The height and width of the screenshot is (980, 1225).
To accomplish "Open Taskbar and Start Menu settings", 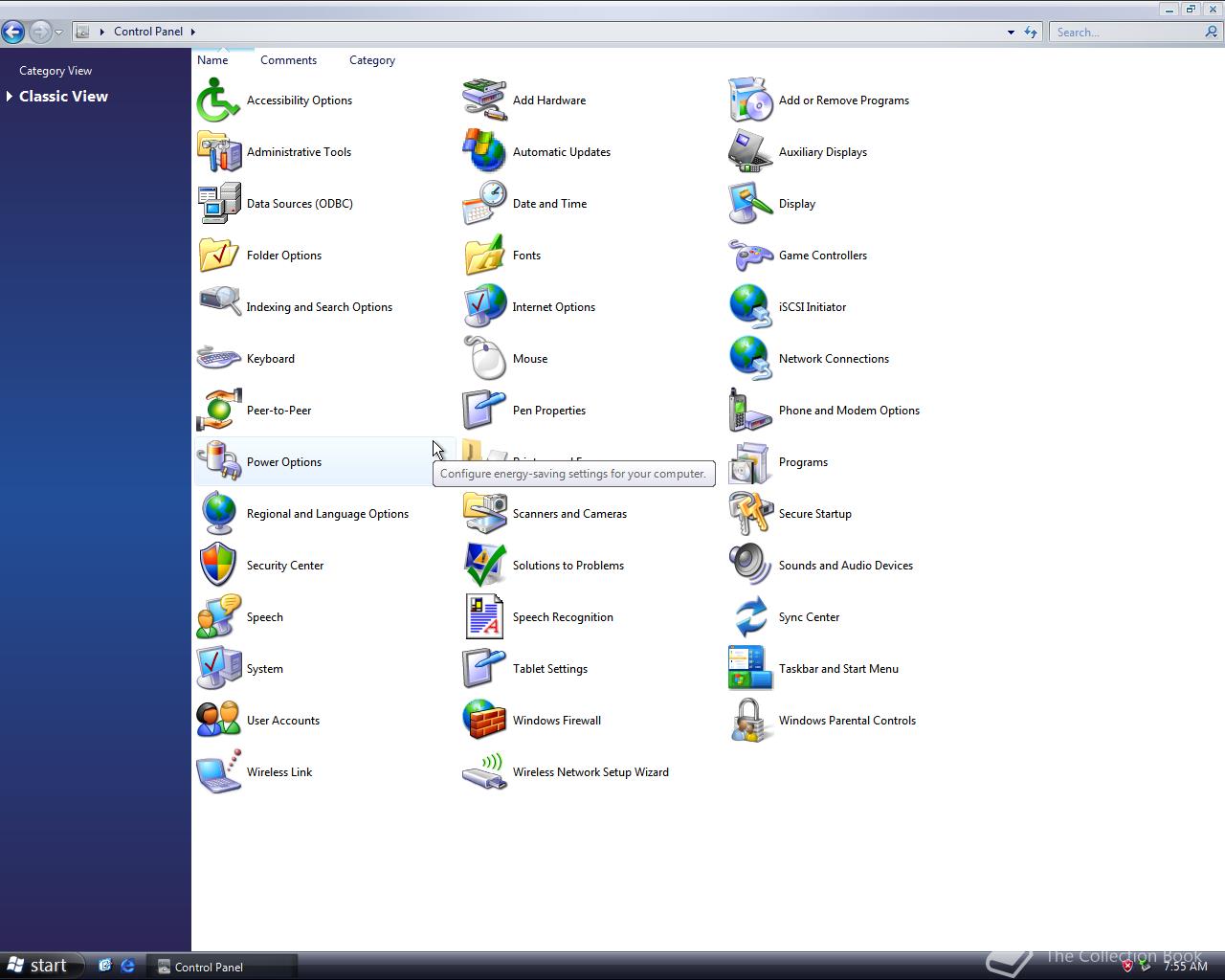I will coord(838,669).
